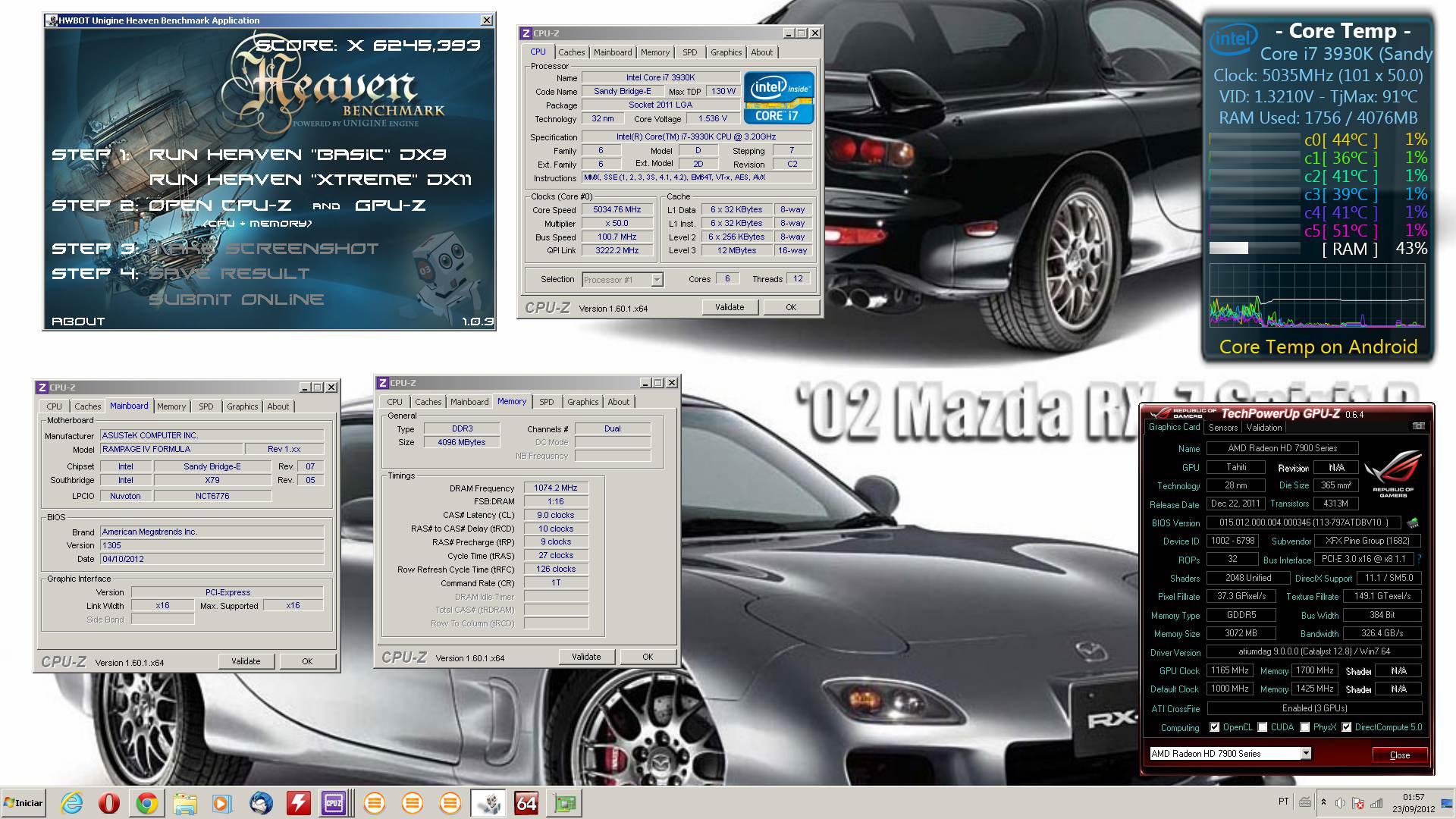Viewport: 1456px width, 819px height.
Task: Click the c0 core load bar in Core Temp
Action: (x=1254, y=140)
